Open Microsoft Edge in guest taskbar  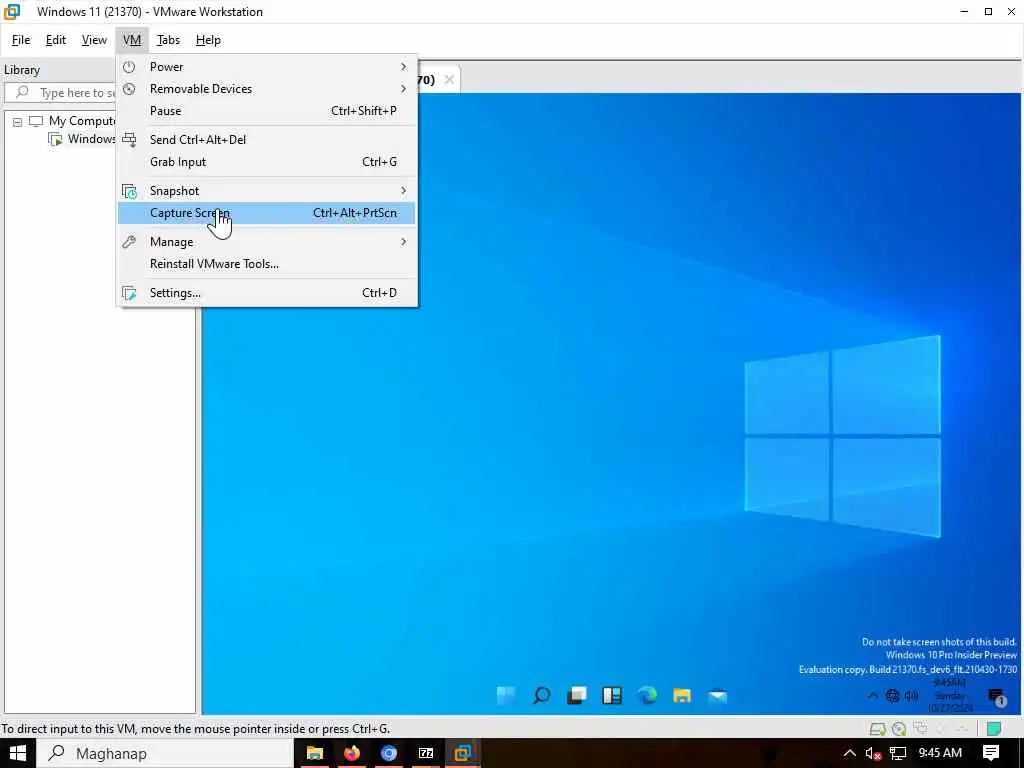647,696
